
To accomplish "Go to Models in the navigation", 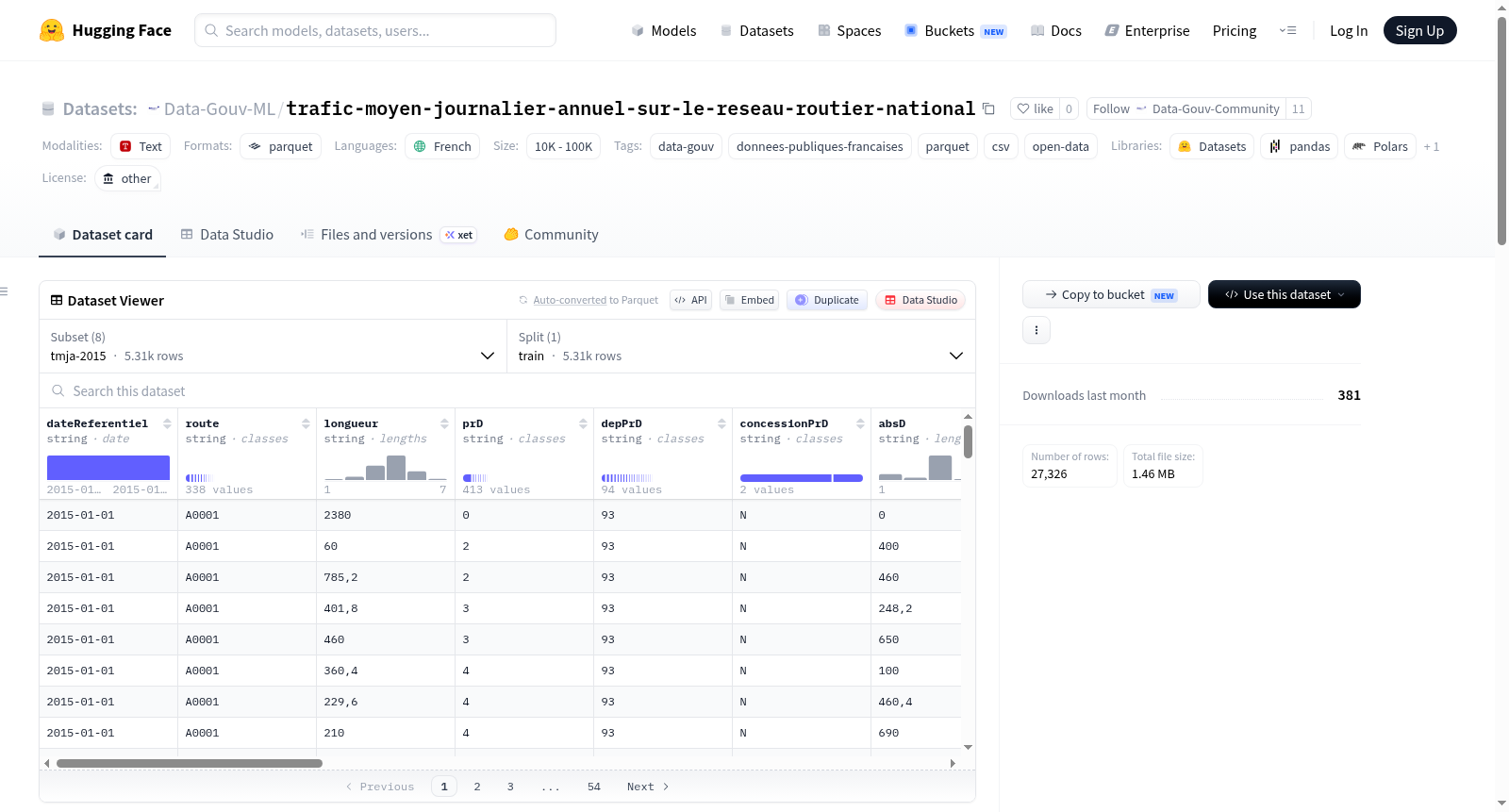I will (664, 30).
